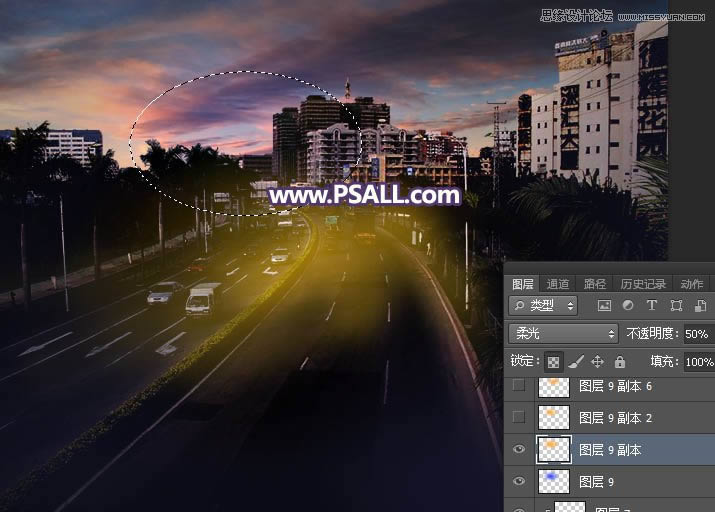715x512 pixels.
Task: Click the pixel layer filter icon
Action: [x=604, y=306]
